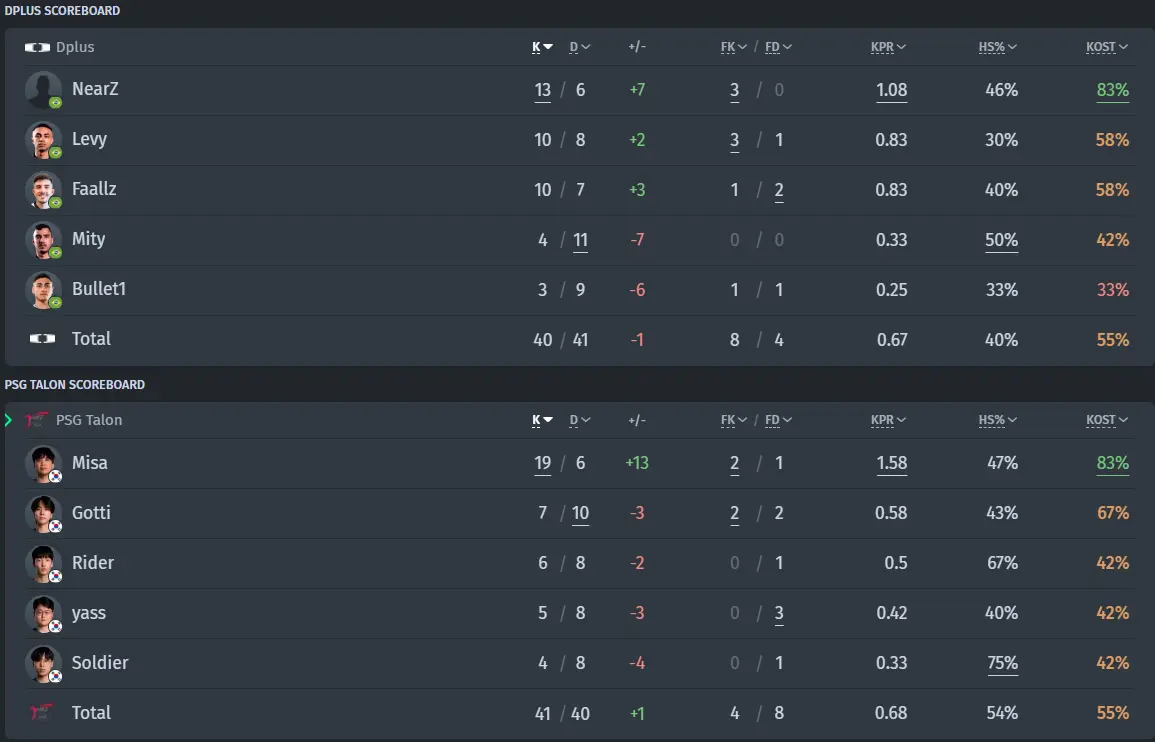The height and width of the screenshot is (742, 1155).
Task: Open Bullet1's player avatar
Action: 43,290
